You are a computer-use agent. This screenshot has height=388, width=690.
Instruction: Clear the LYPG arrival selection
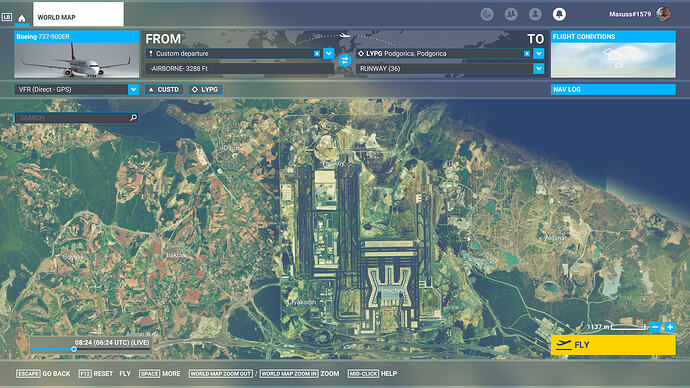click(x=527, y=53)
